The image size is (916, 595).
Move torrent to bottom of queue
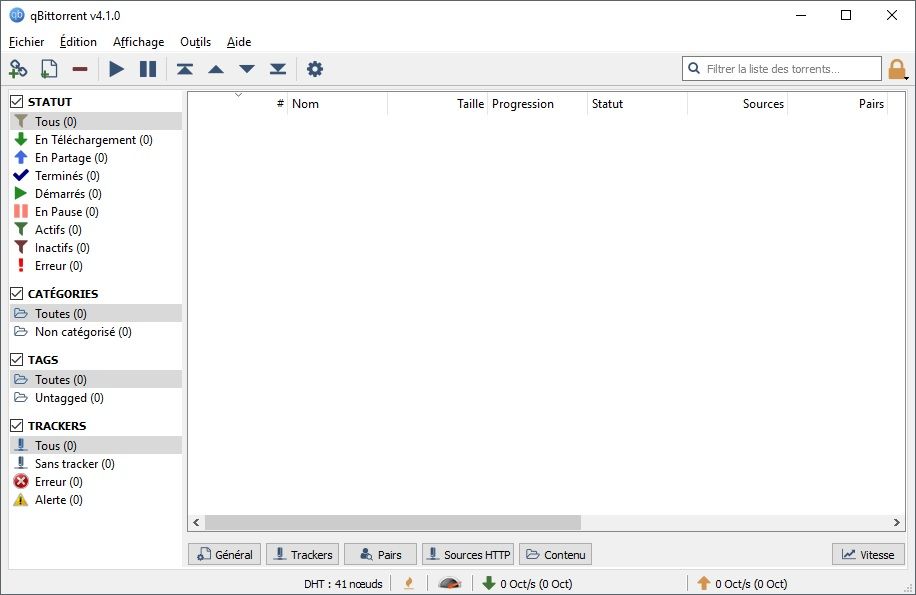pyautogui.click(x=278, y=69)
